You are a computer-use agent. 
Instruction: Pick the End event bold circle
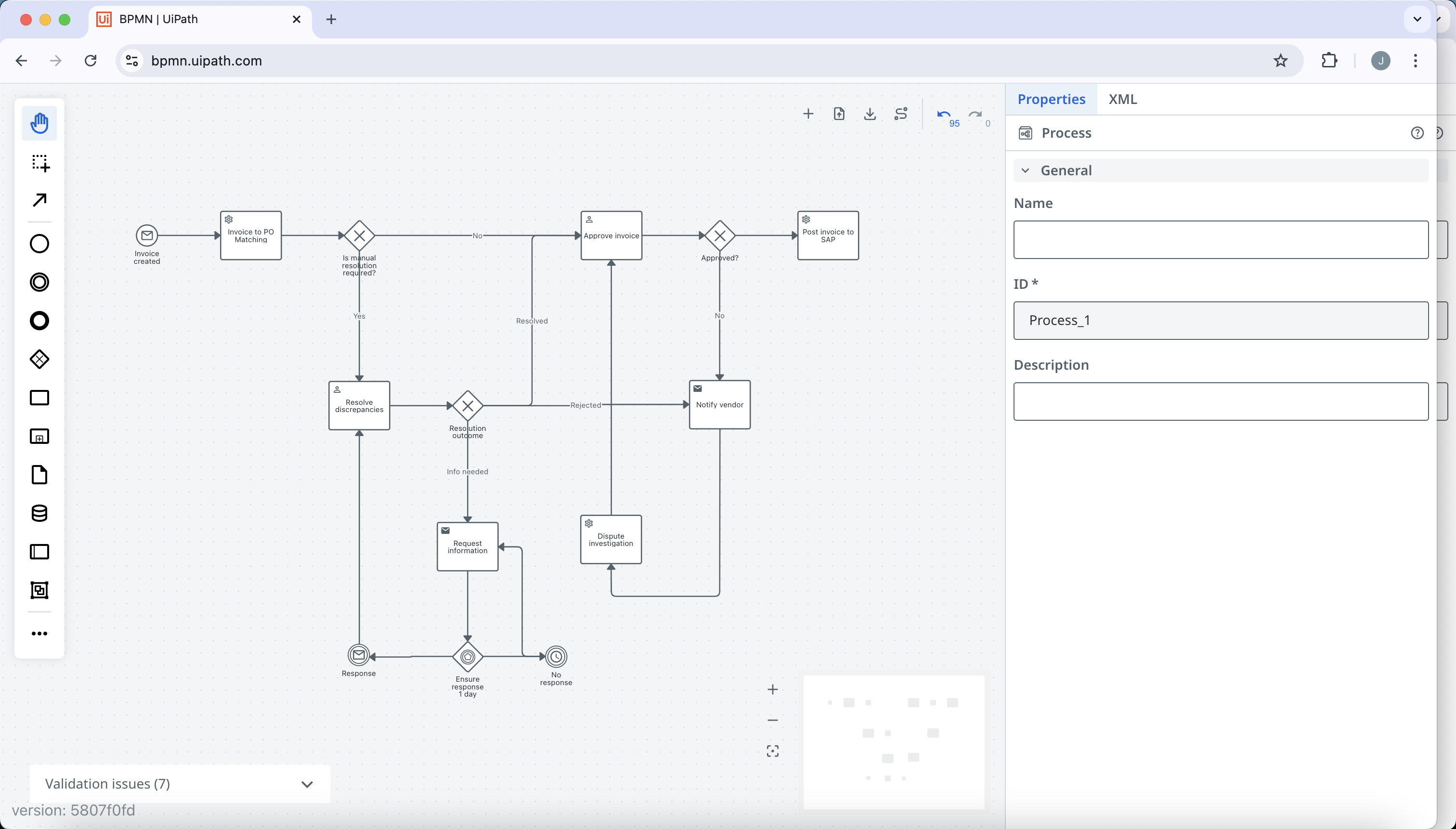[39, 321]
